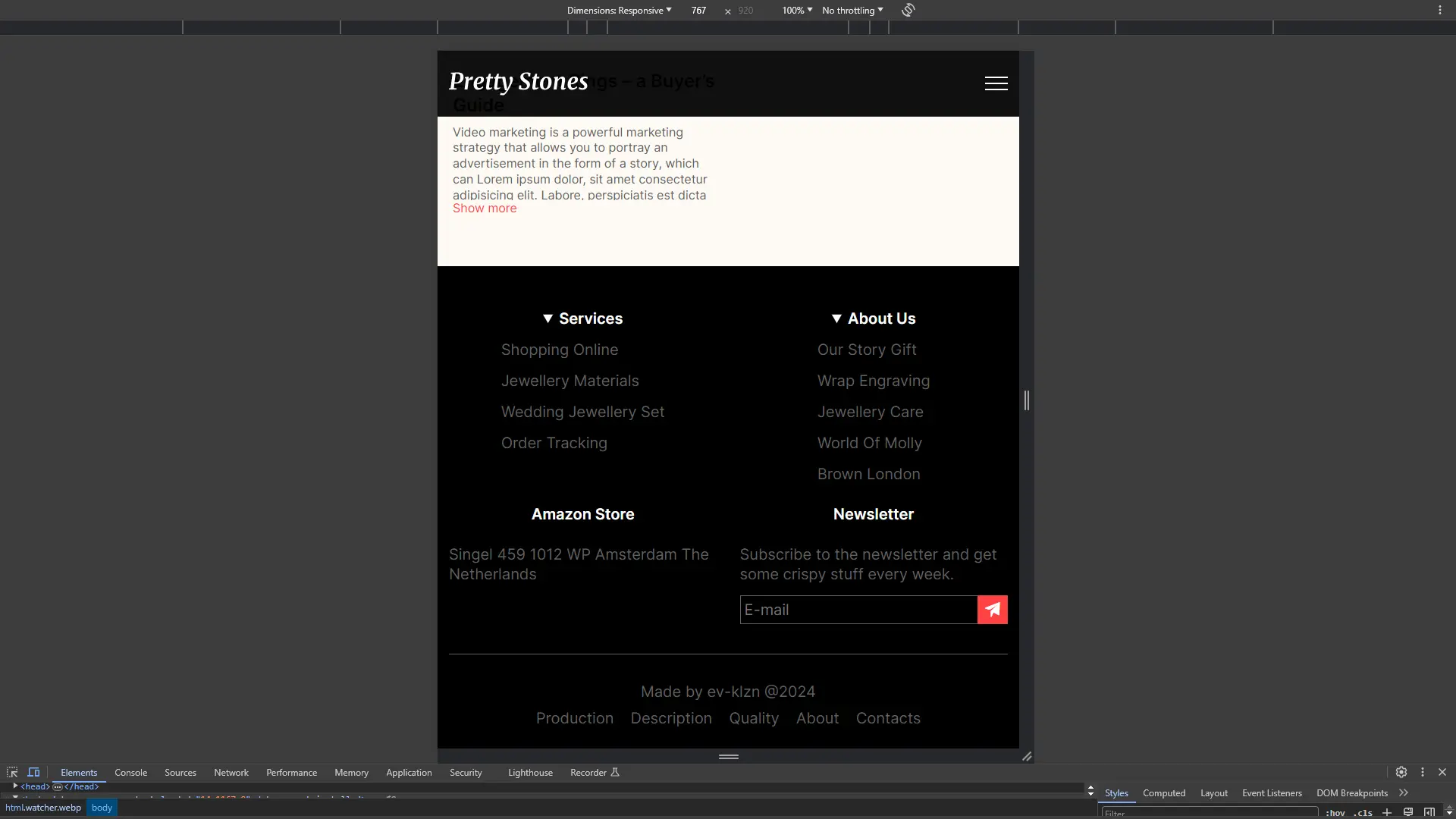Click the red send newsletter arrow button
Viewport: 1456px width, 819px height.
pyautogui.click(x=992, y=610)
